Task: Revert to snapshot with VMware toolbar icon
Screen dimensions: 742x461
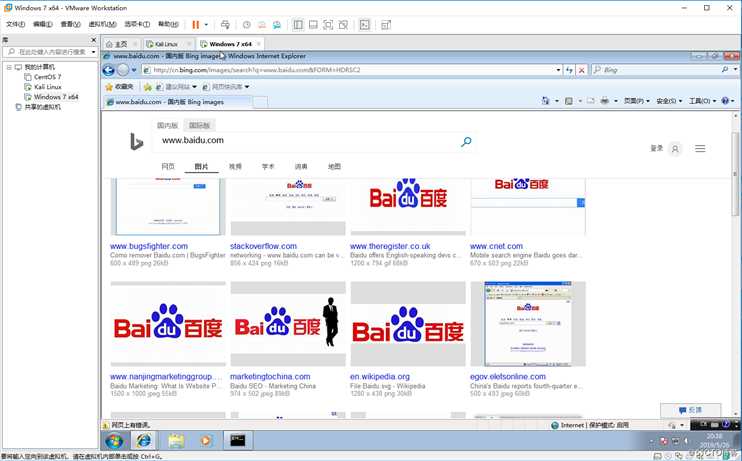Action: pos(262,25)
